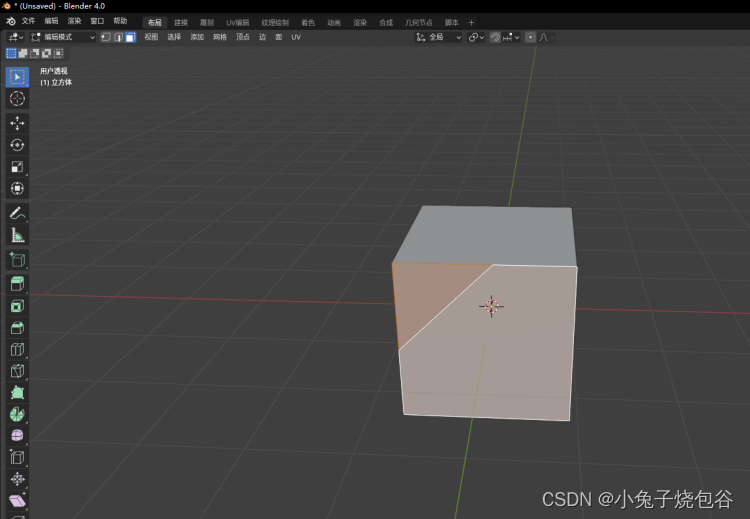Open the UV viewport menu
Screen dimensions: 750x519
(296, 37)
